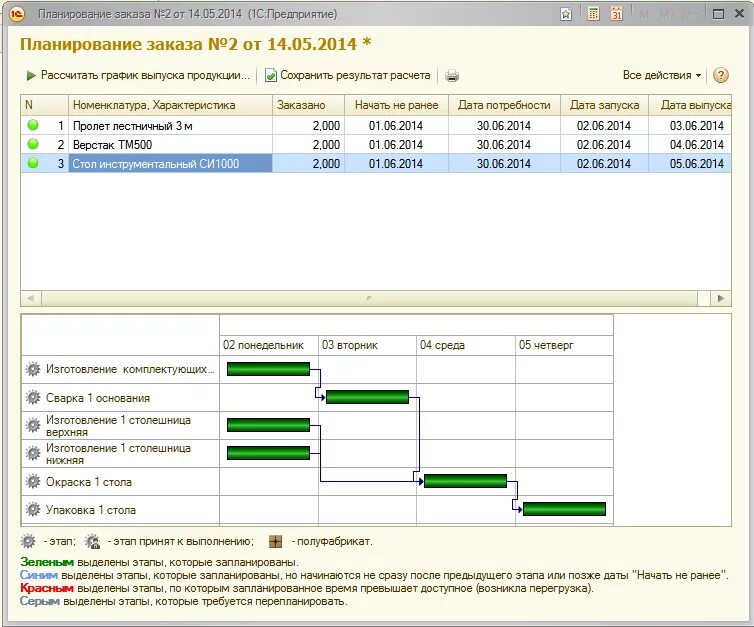
Task: Run Рассчитать график выпуска продукции
Action: click(138, 75)
